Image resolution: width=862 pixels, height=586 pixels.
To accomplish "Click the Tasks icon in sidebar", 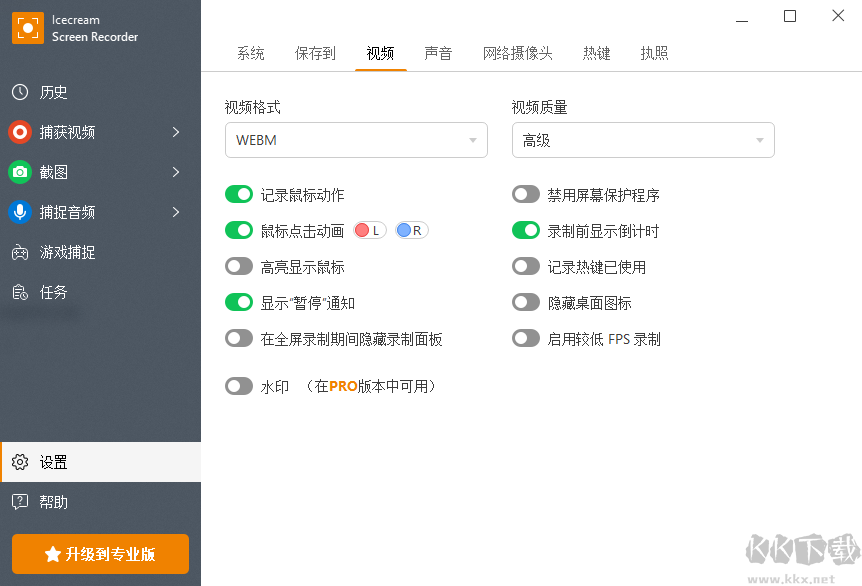I will coord(20,292).
